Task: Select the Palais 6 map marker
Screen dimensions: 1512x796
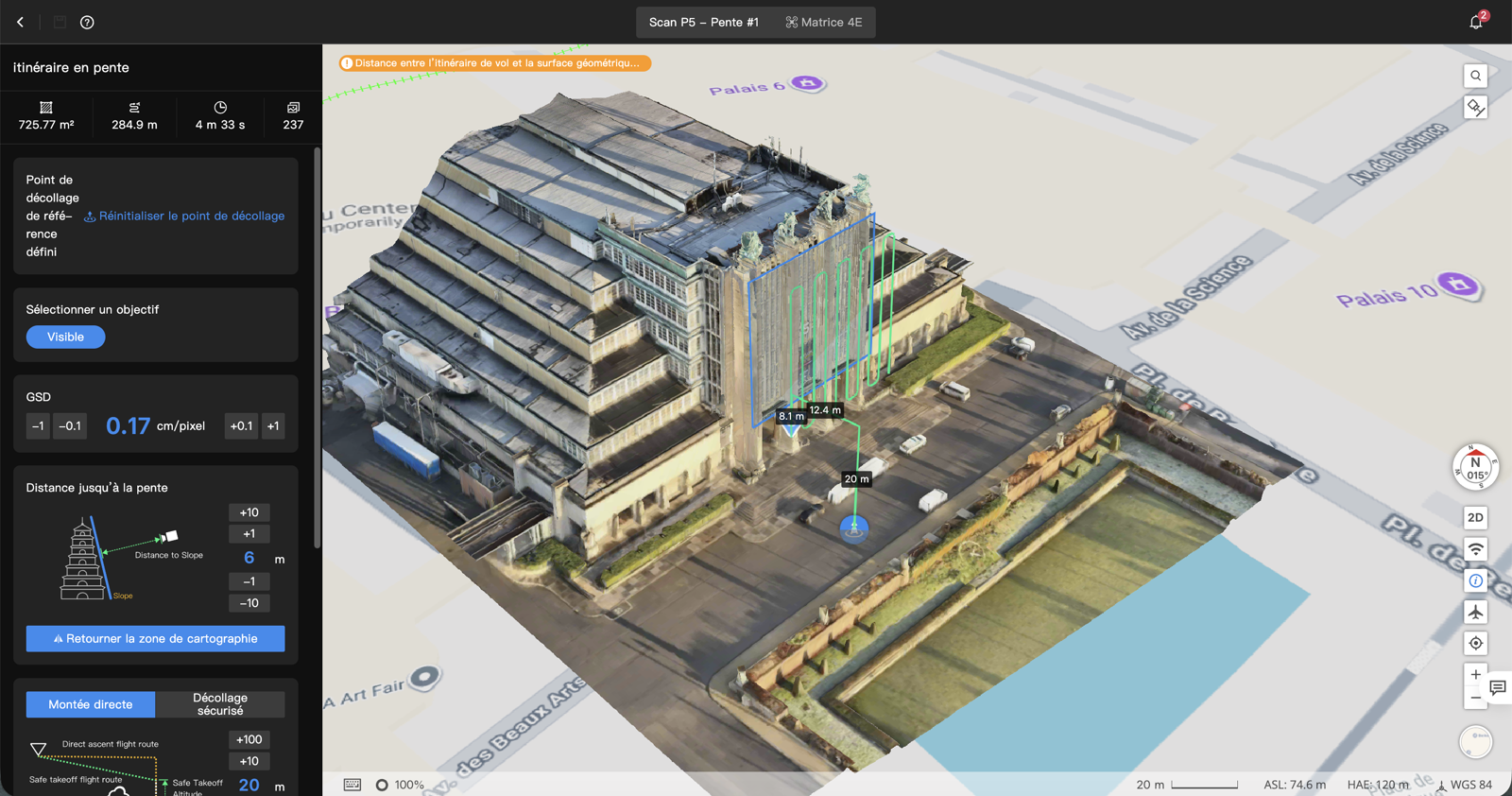Action: point(807,83)
